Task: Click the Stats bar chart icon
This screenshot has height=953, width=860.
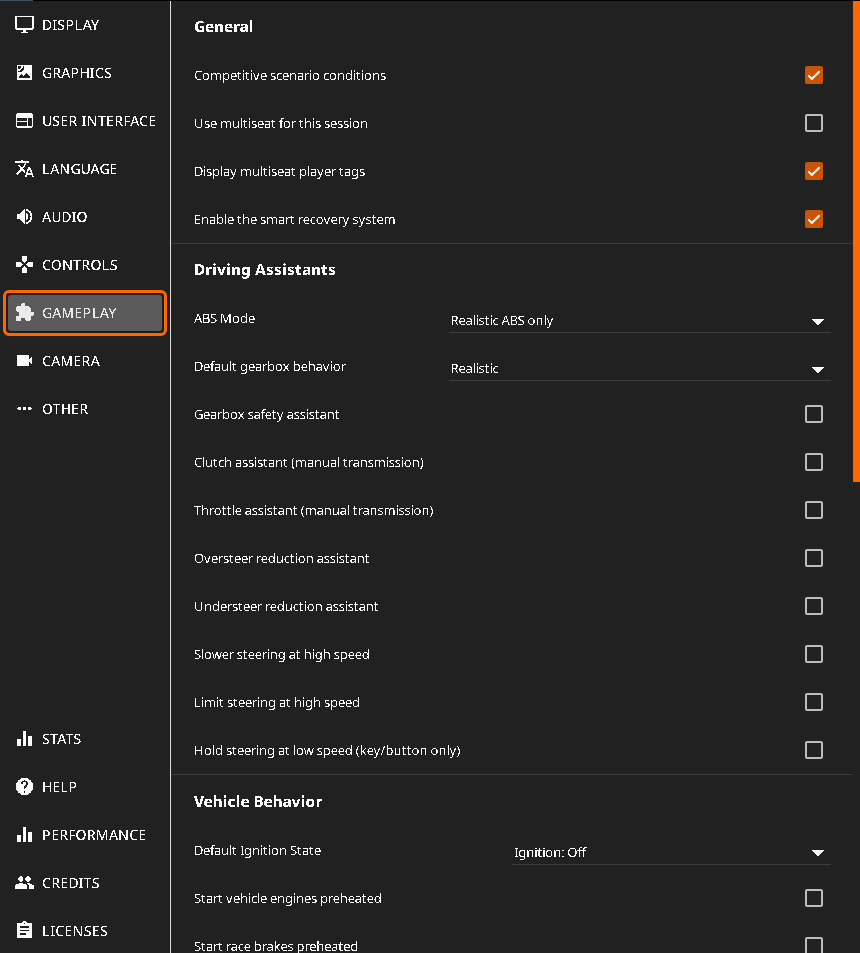Action: (25, 739)
